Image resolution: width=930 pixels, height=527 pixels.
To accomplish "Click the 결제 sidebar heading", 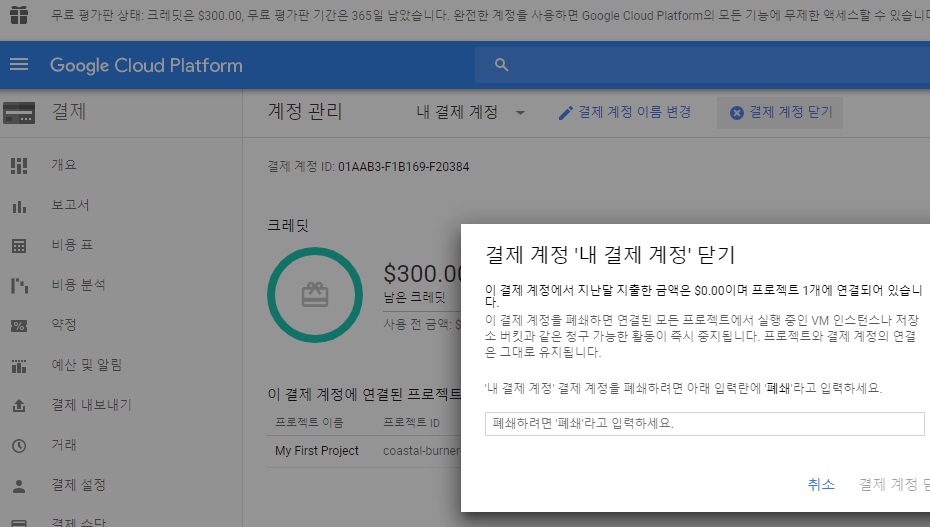I will coord(69,111).
